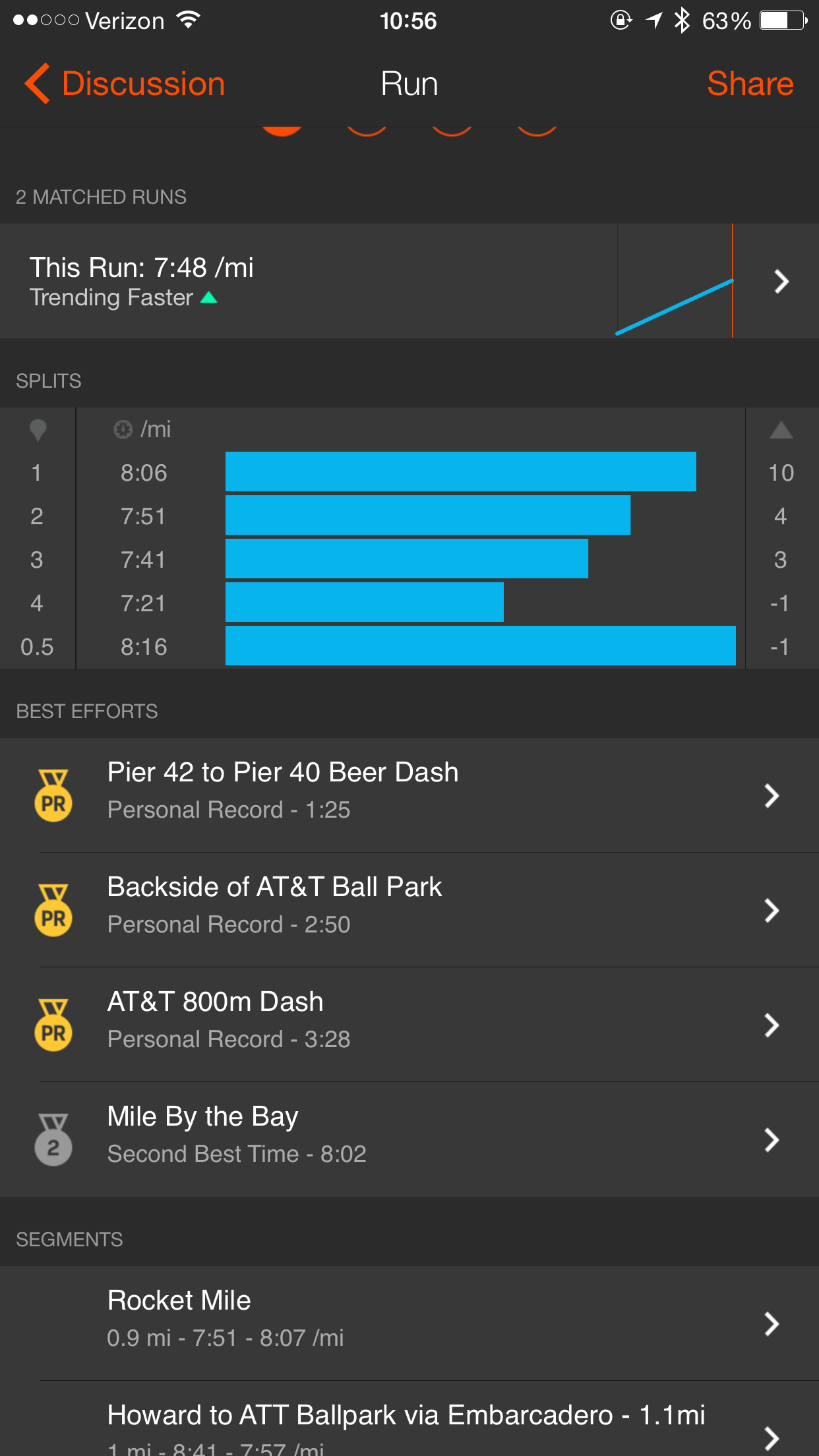Image resolution: width=819 pixels, height=1456 pixels.
Task: Tap the battery indicator in status bar
Action: click(x=783, y=21)
